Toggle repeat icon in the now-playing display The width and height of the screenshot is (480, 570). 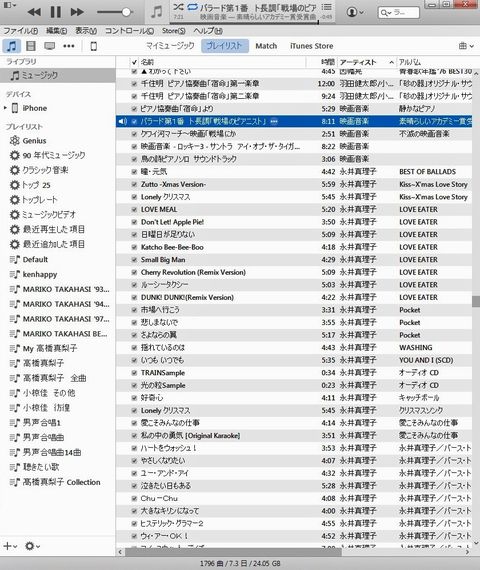192,7
